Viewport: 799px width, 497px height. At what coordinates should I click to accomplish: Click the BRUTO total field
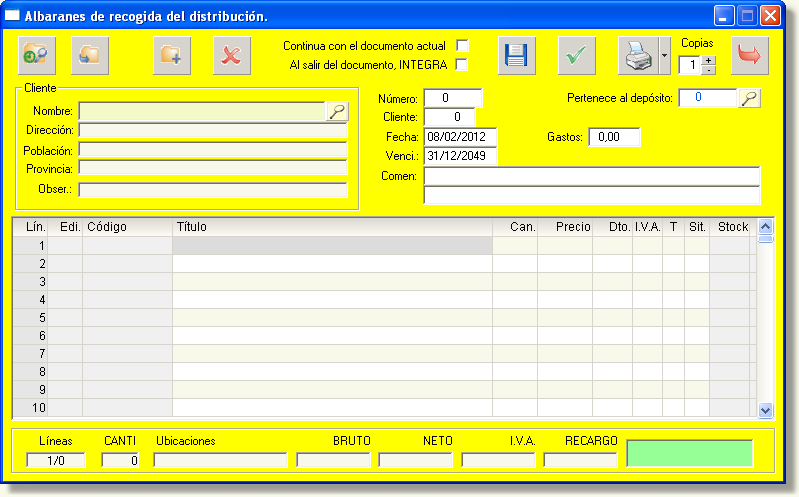pos(334,460)
